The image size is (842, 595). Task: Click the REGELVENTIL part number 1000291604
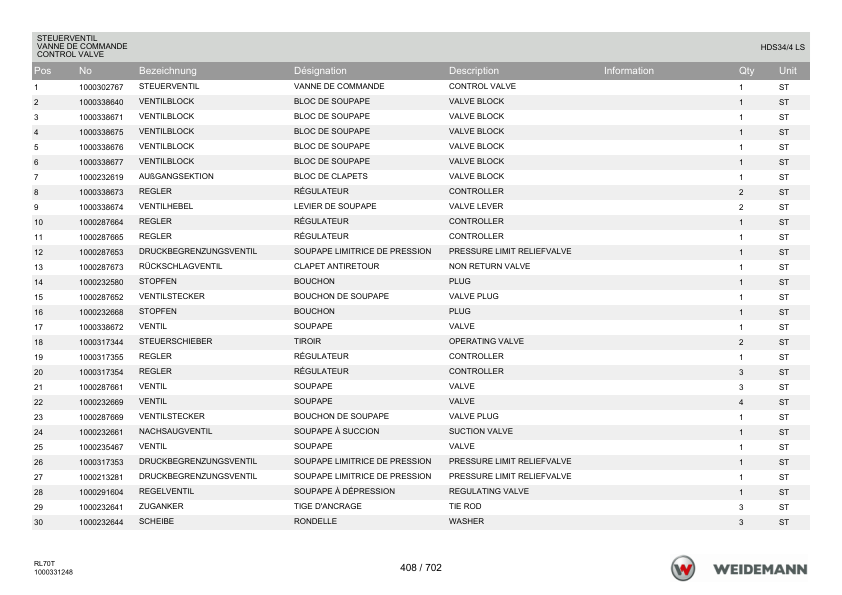click(101, 492)
